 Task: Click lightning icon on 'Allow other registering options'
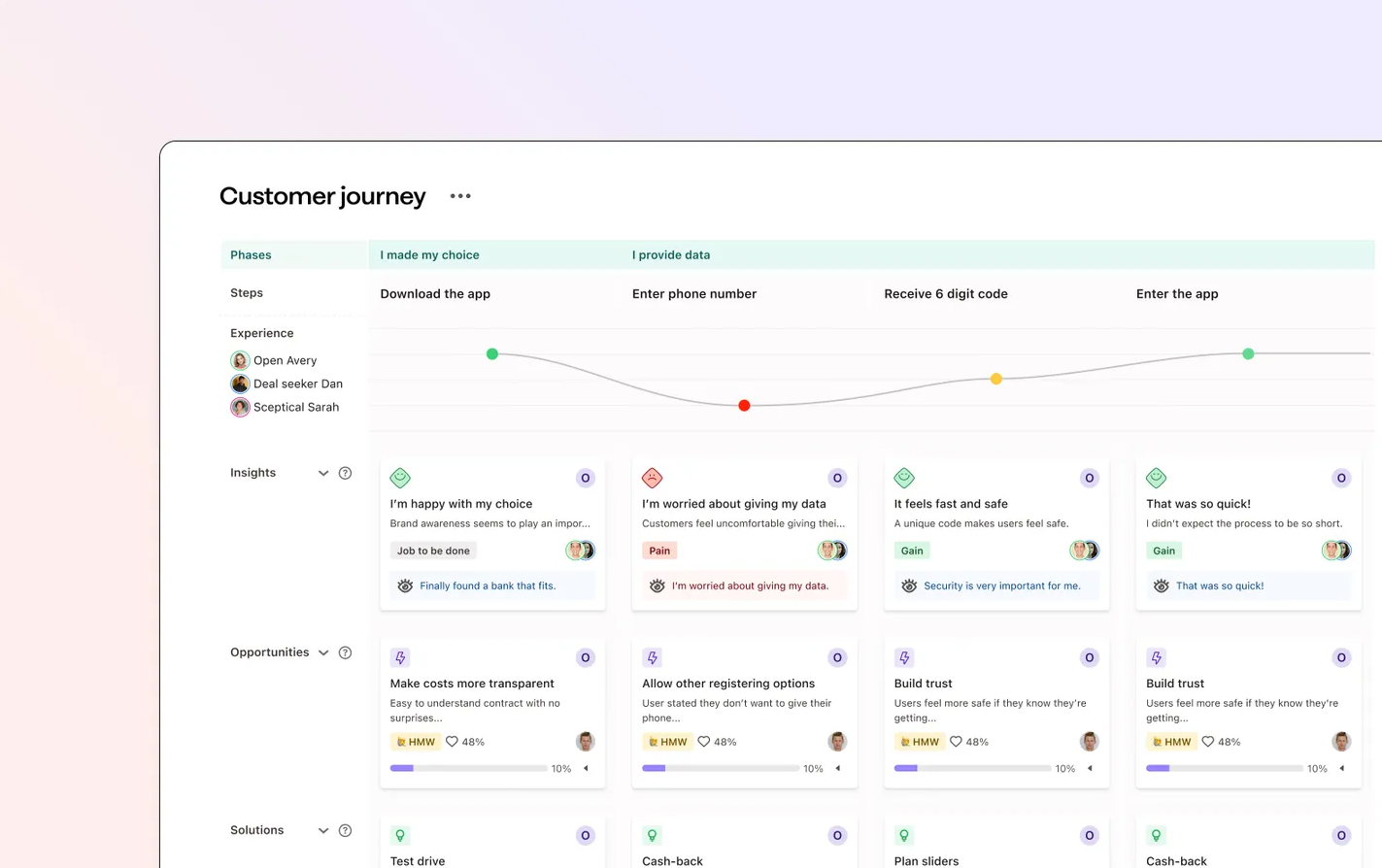[x=653, y=657]
